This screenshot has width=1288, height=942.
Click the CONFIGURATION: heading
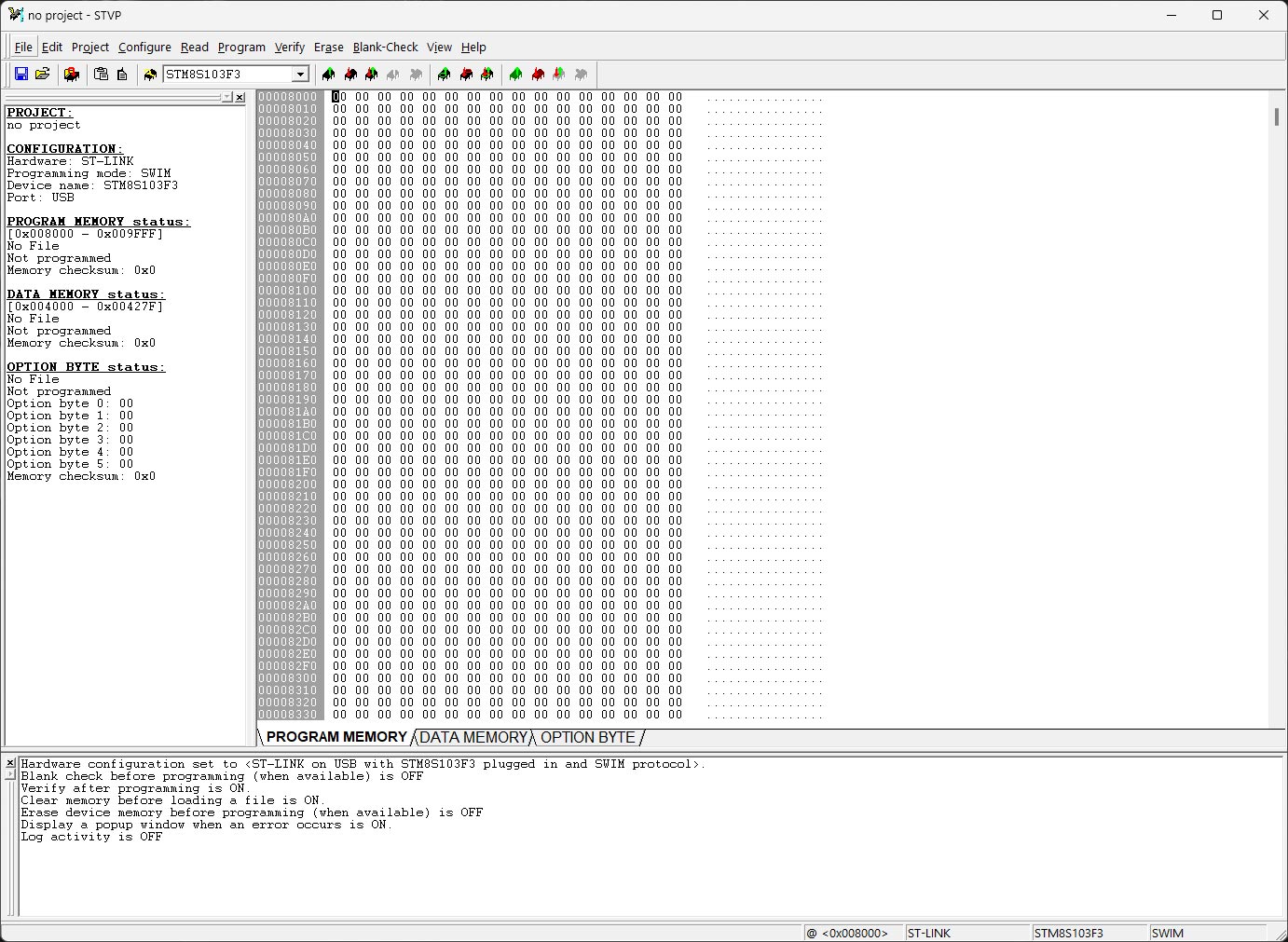[x=64, y=149]
